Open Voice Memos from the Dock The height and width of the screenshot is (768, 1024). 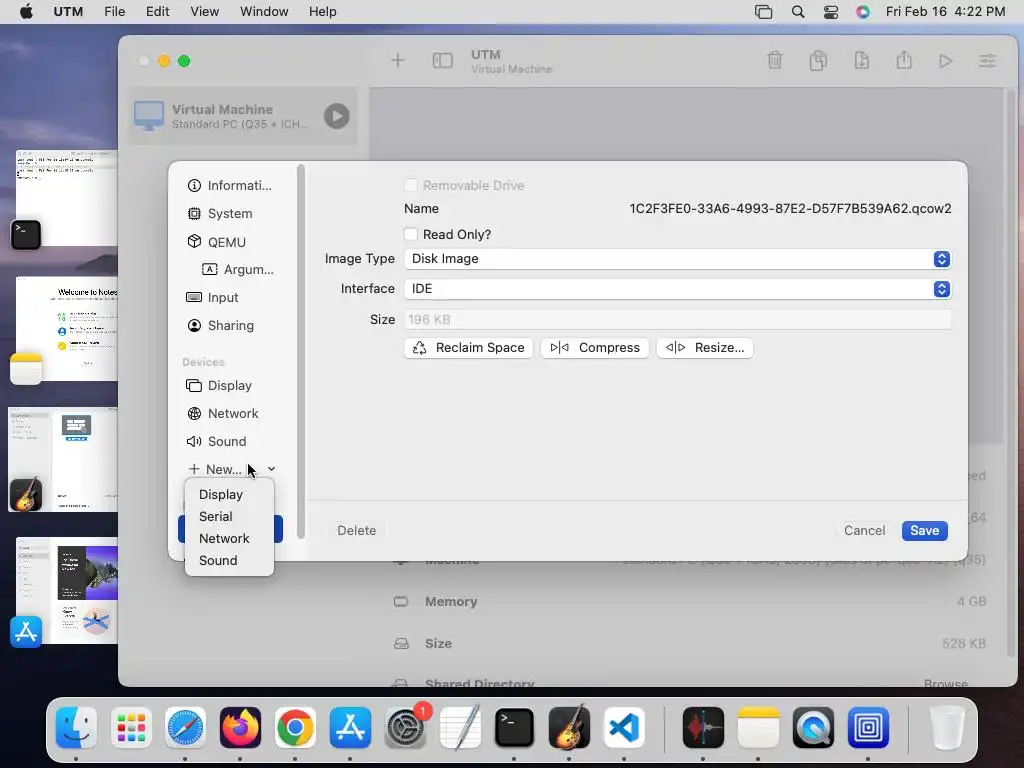point(703,728)
